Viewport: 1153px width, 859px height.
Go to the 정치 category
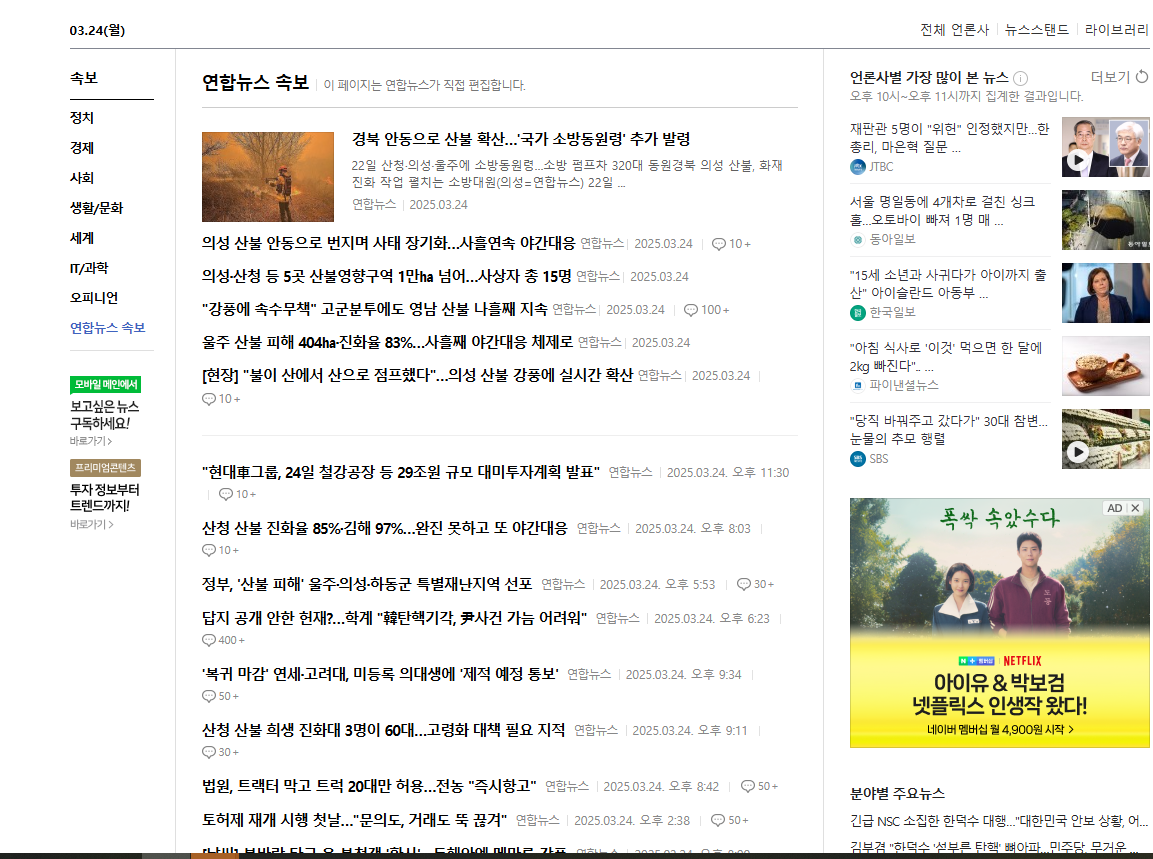[x=82, y=118]
